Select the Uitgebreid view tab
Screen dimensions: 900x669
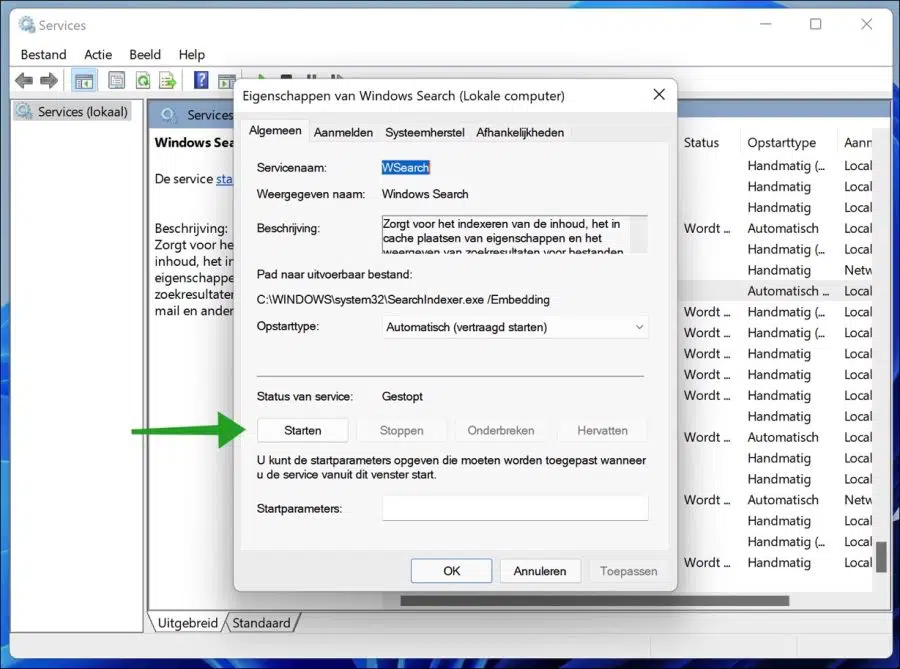(x=187, y=623)
